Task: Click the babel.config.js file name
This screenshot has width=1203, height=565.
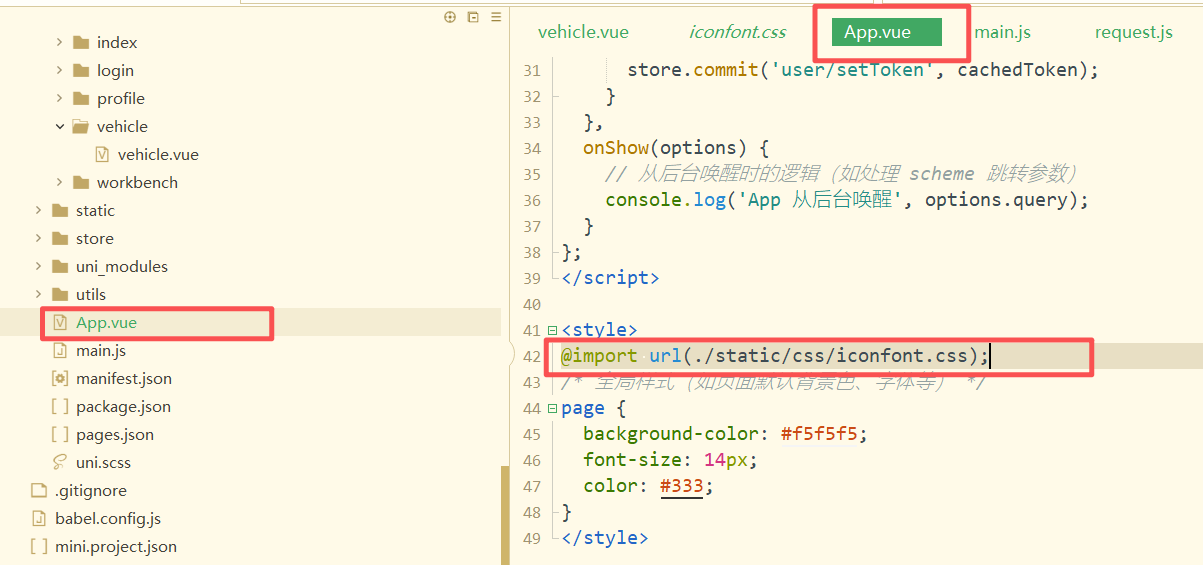Action: (x=108, y=518)
